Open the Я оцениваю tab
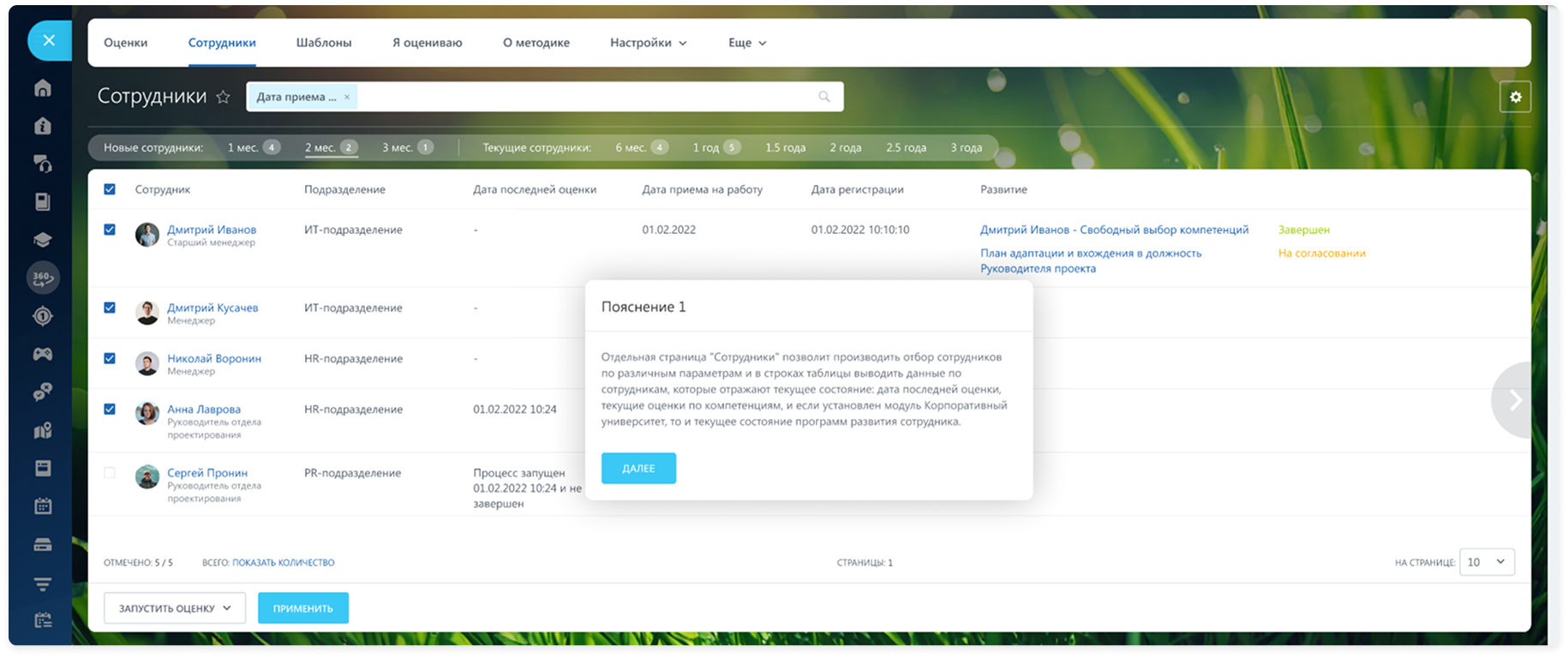This screenshot has width=1568, height=658. [x=427, y=43]
